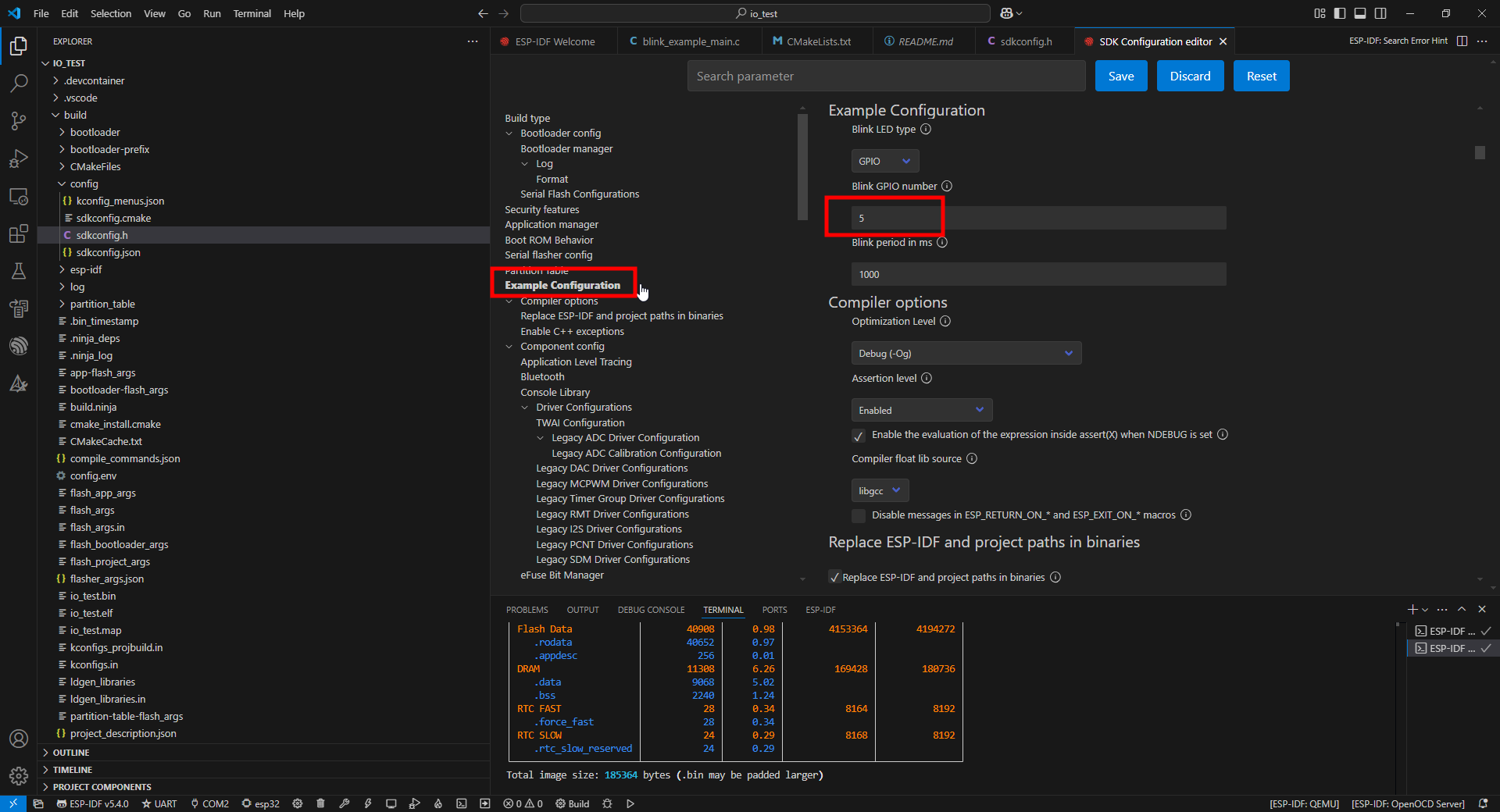Viewport: 1500px width, 812px height.
Task: Open the Selection menu
Action: pyautogui.click(x=111, y=13)
